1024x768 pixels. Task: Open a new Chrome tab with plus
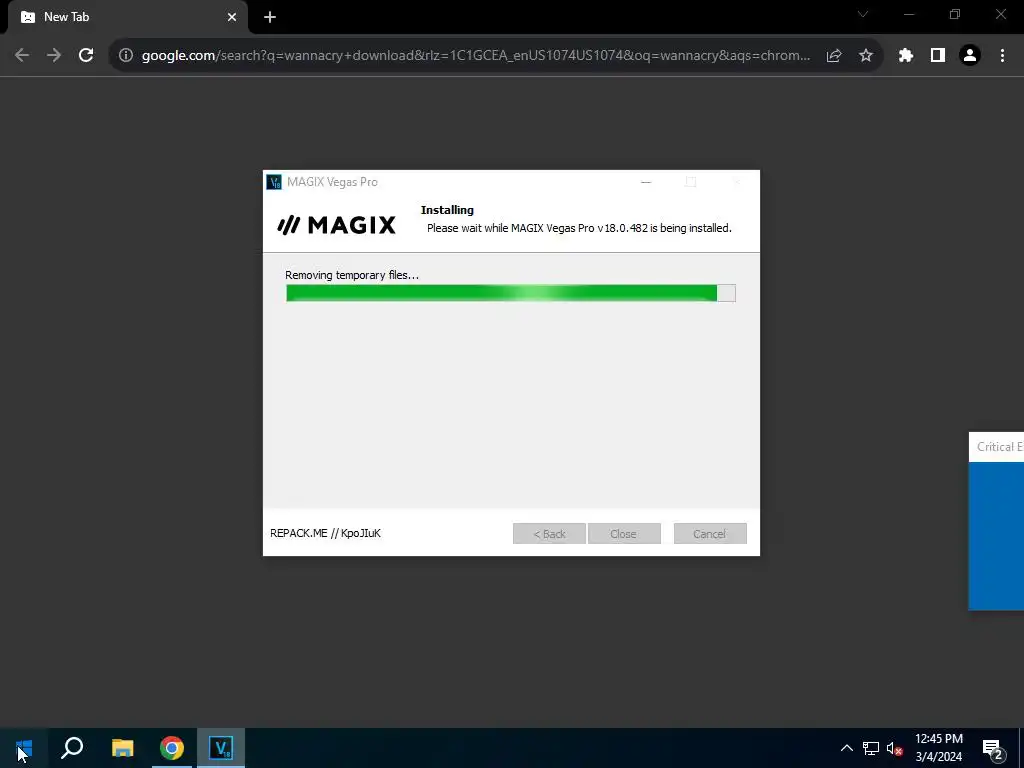click(270, 17)
